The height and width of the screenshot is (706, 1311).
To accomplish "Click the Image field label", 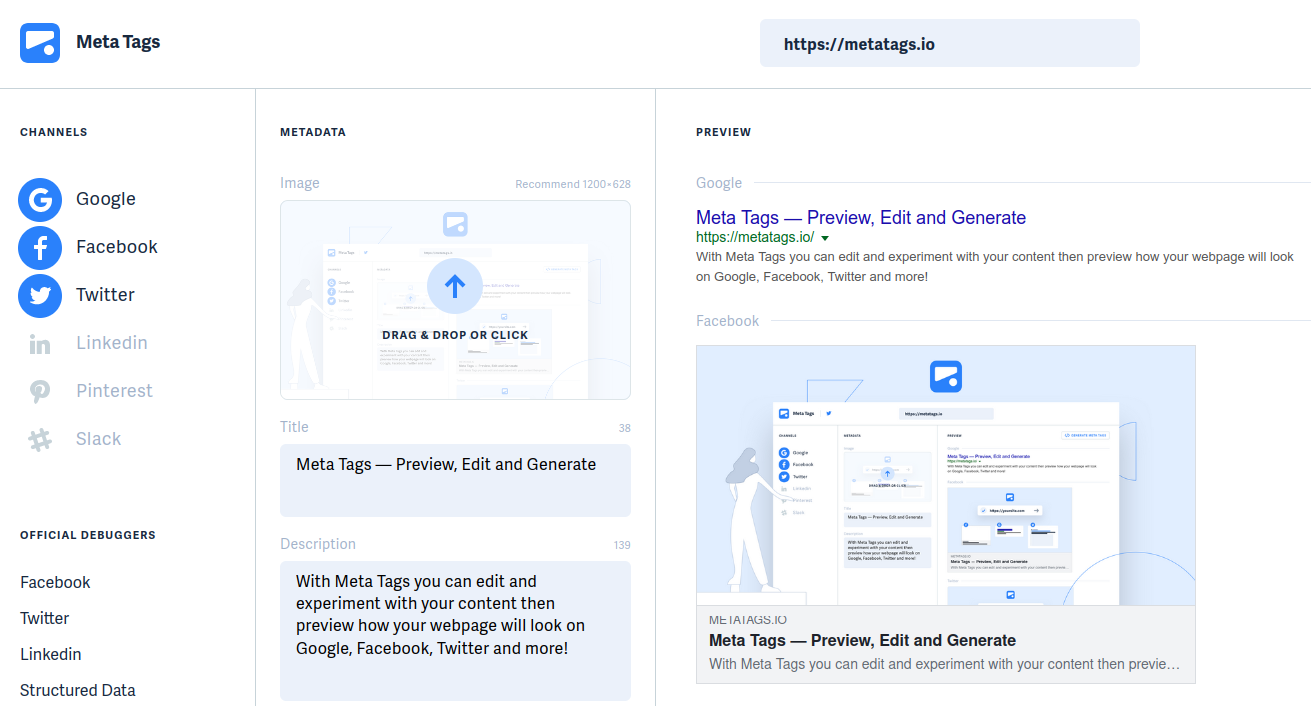I will (x=300, y=183).
